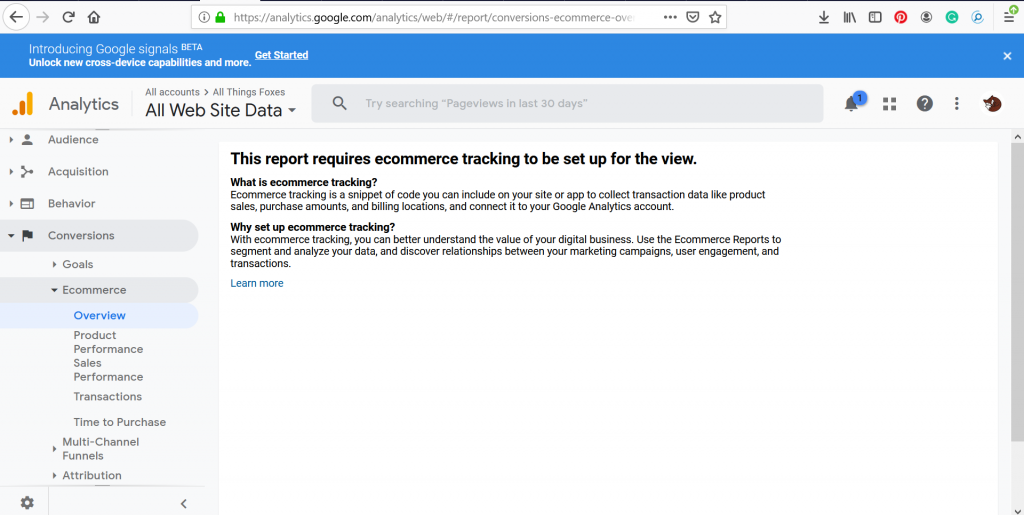Open the Time to Purchase report
This screenshot has height=515, width=1024.
[x=120, y=422]
